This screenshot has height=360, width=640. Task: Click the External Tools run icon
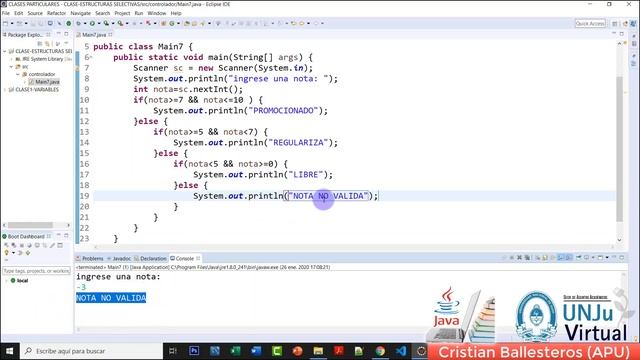click(x=120, y=23)
